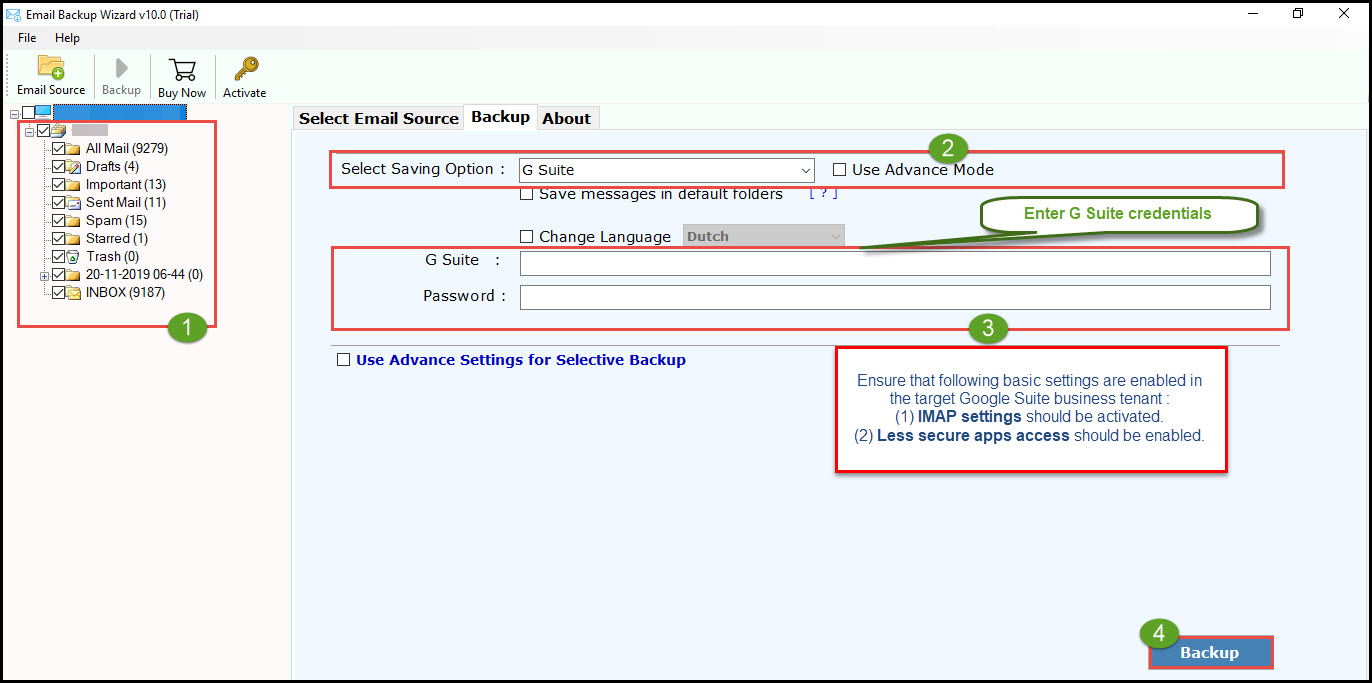Uncheck the Sent Mail checkbox

(x=59, y=203)
